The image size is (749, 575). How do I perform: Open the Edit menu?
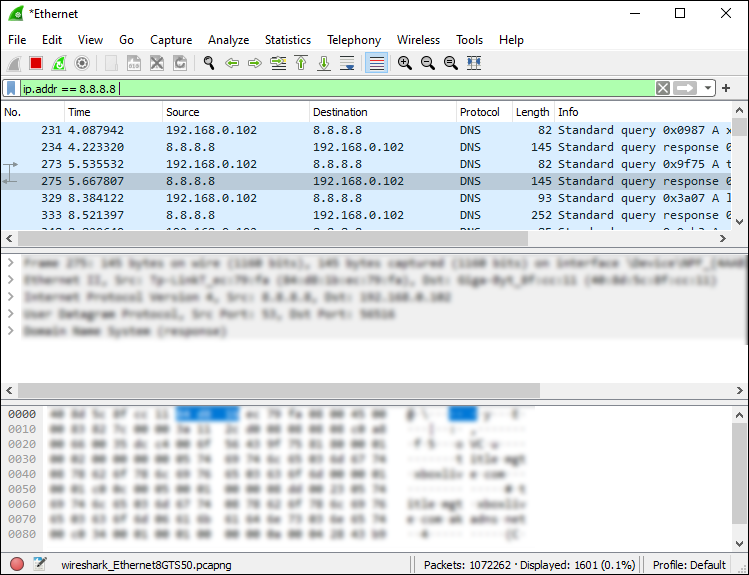click(52, 40)
